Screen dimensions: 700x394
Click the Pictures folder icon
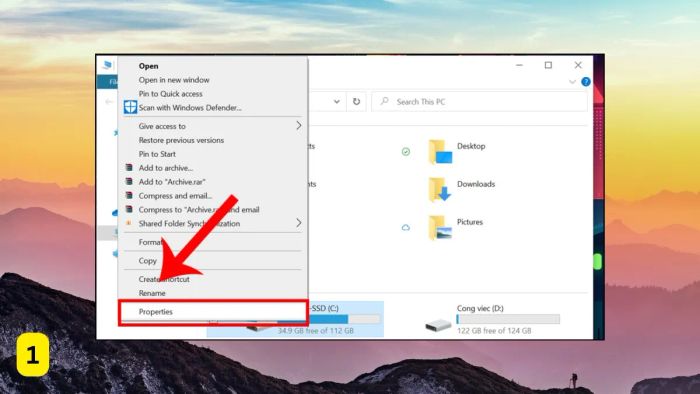tap(440, 227)
